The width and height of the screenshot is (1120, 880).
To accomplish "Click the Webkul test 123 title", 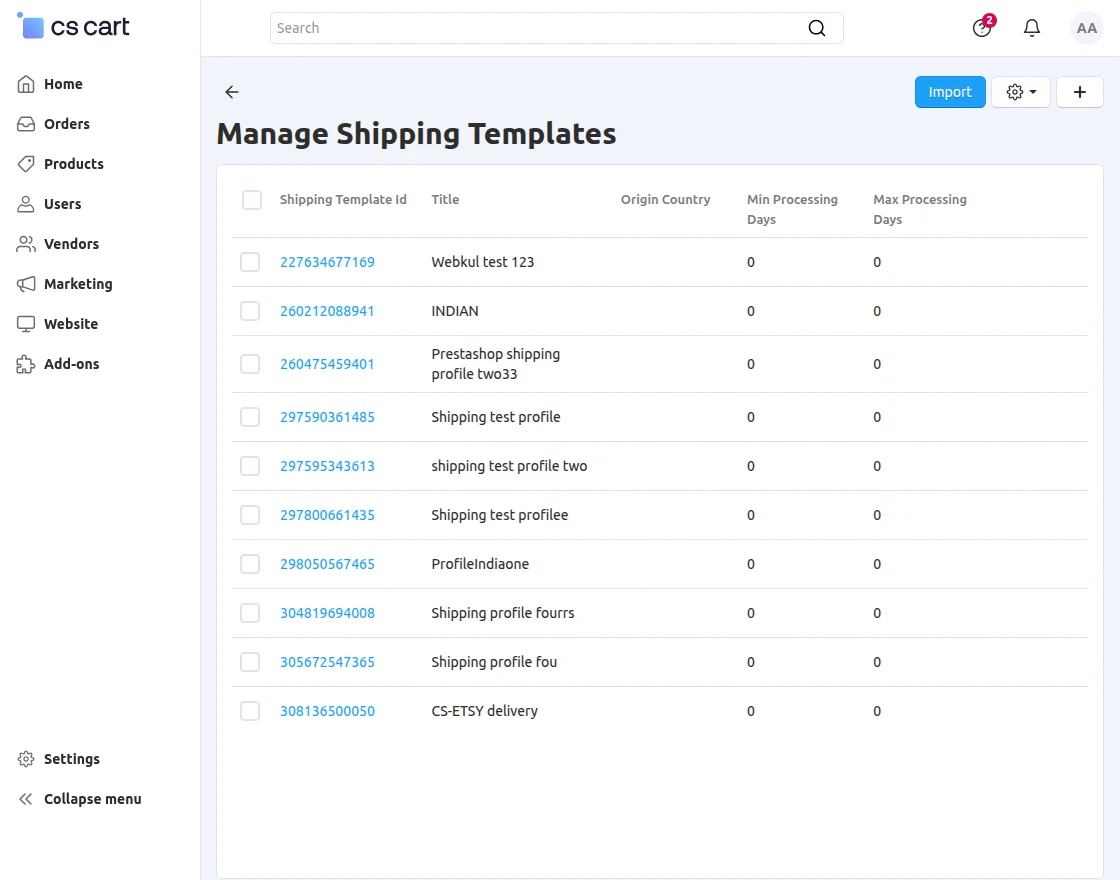I will [483, 261].
